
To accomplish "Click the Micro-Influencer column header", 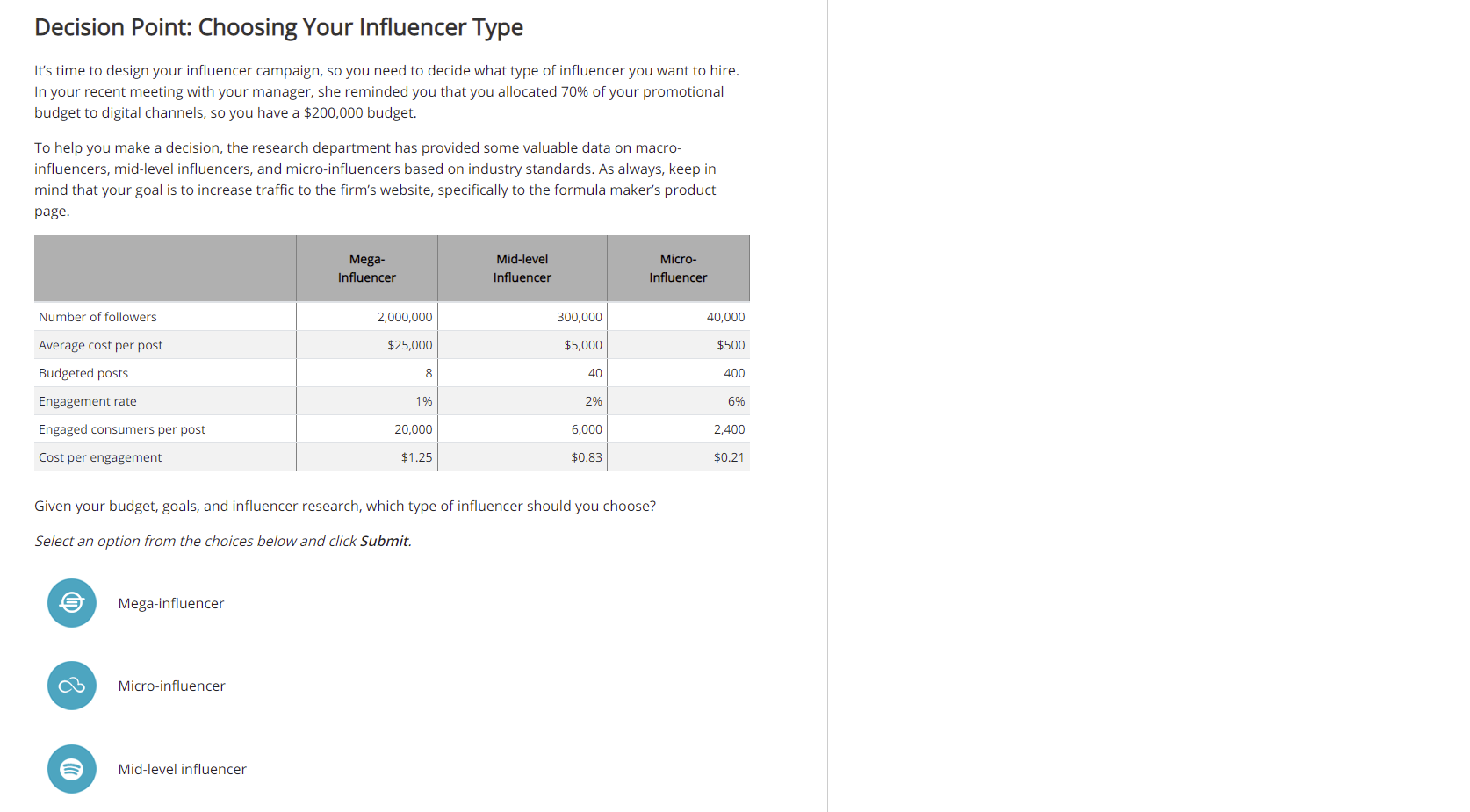I will (678, 268).
